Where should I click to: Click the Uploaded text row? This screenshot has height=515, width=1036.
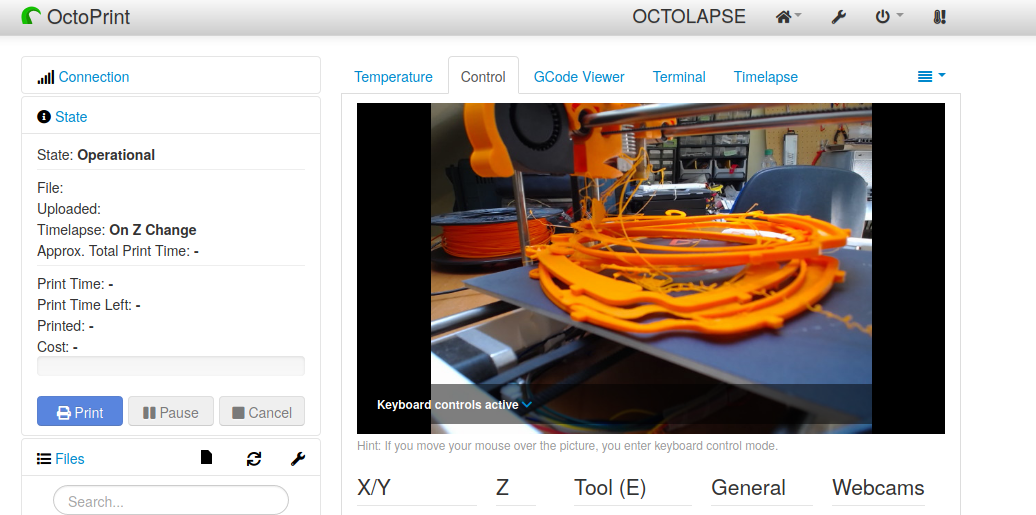tap(69, 209)
